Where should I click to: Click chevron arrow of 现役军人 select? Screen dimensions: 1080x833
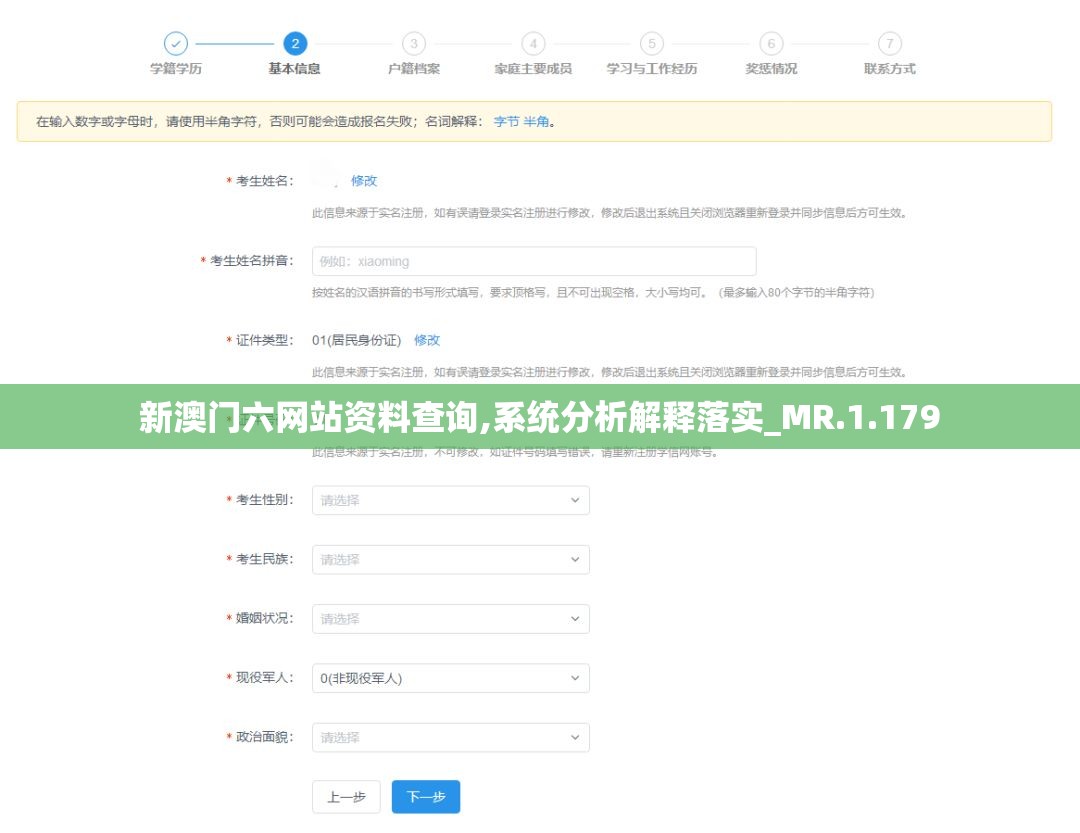[x=574, y=678]
